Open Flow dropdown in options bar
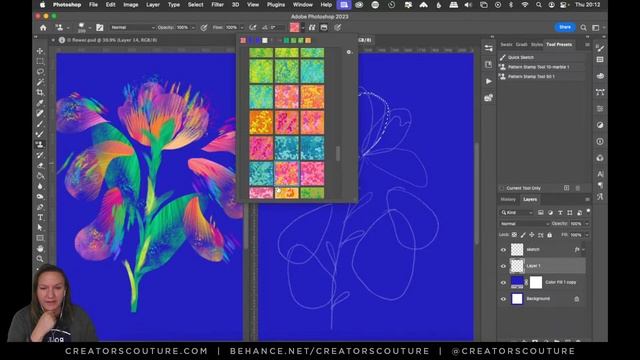Screen dimensions: 640x360 pos(242,27)
